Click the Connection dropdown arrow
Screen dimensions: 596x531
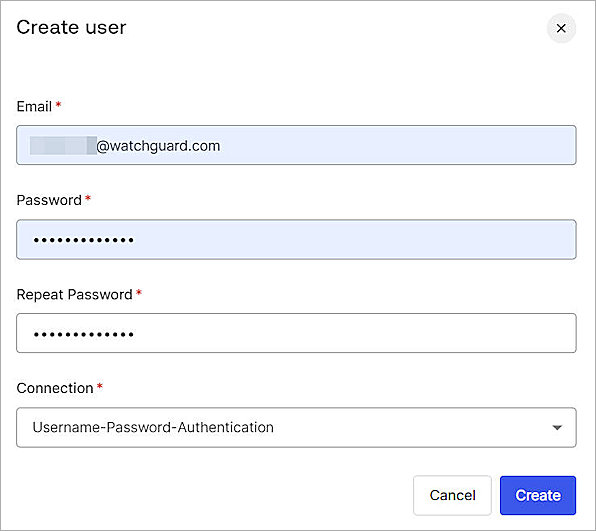tap(557, 428)
